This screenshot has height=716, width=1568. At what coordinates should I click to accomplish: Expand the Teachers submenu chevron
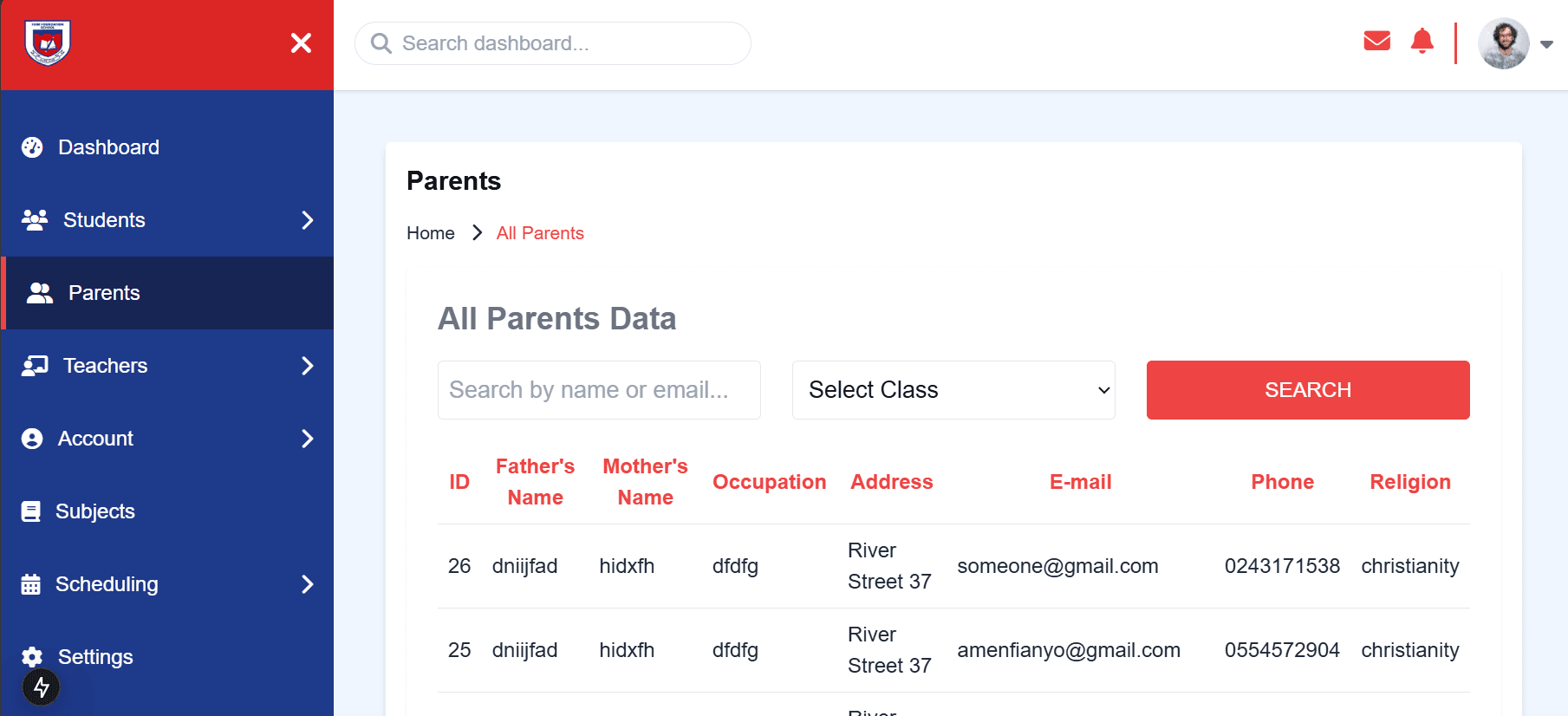pos(308,366)
